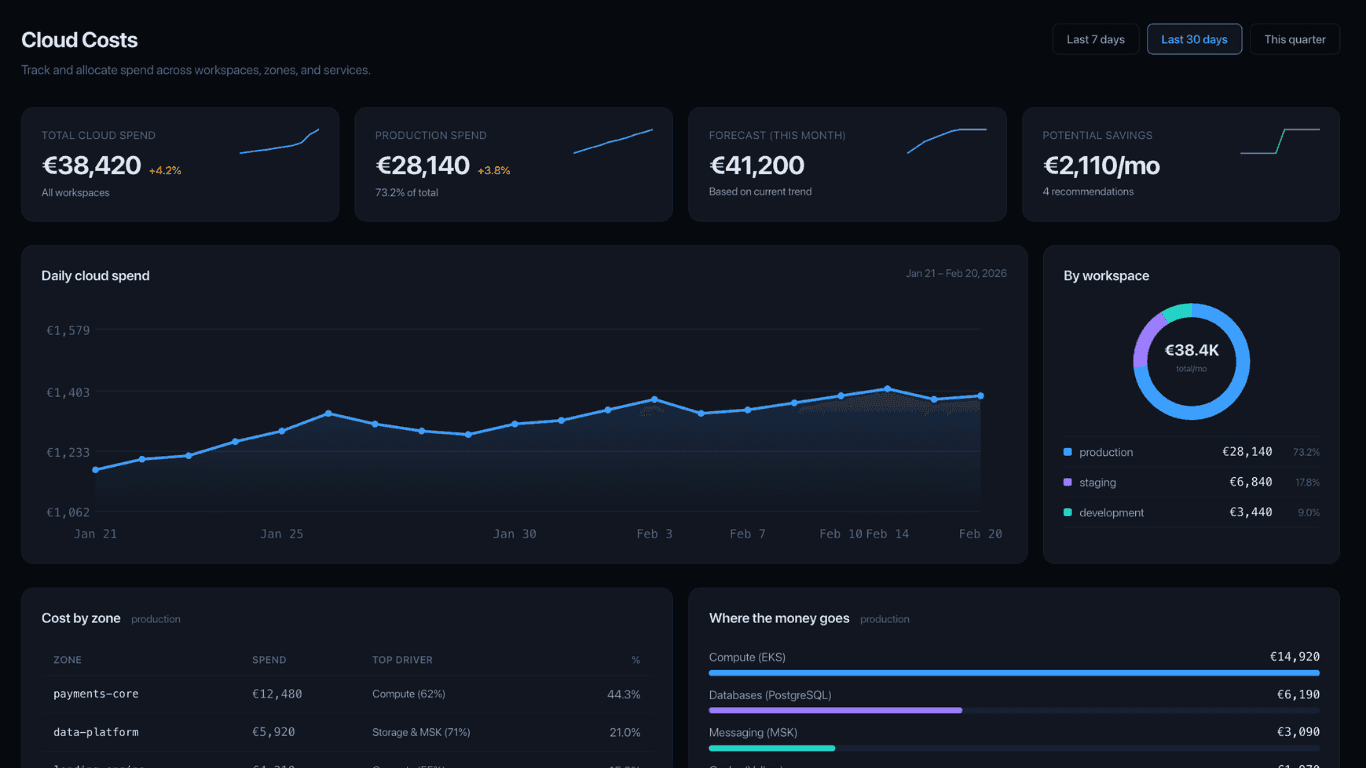The width and height of the screenshot is (1366, 768).
Task: Click the Total Cloud Spend sparkline
Action: point(279,142)
